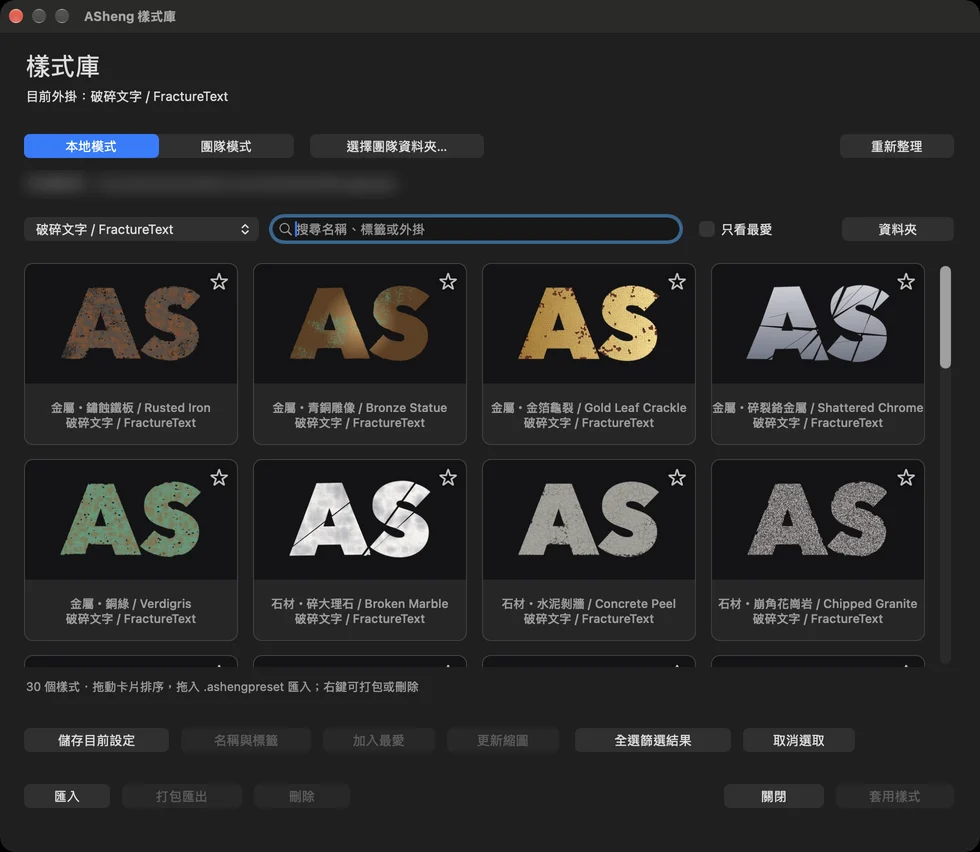This screenshot has width=980, height=852.
Task: Click the 重新整理 refresh button
Action: (x=897, y=146)
